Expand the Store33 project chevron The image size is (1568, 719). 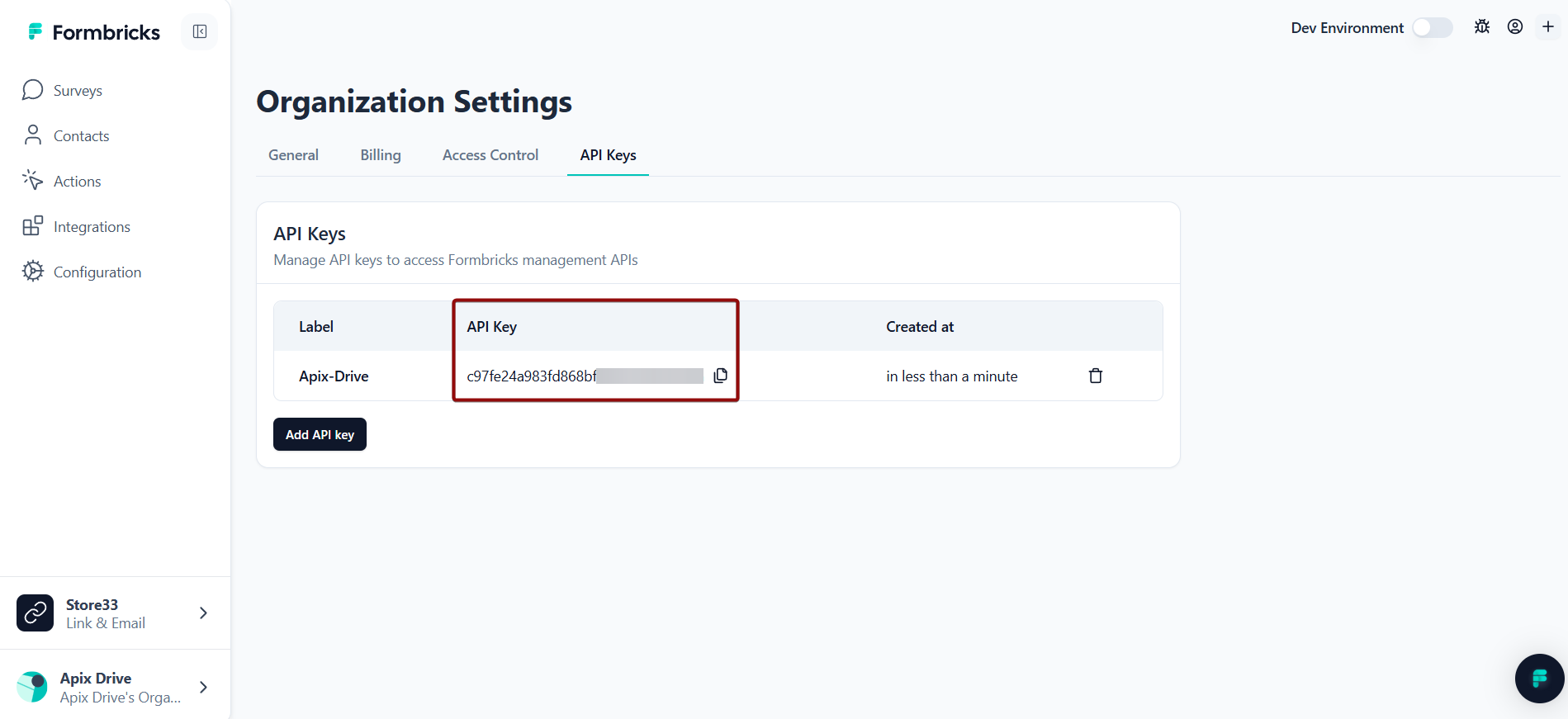click(x=203, y=613)
